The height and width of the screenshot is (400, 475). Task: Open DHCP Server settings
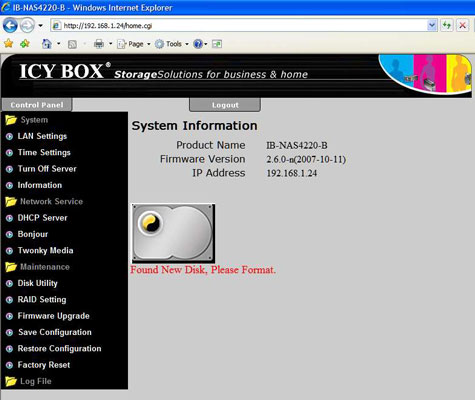click(42, 218)
